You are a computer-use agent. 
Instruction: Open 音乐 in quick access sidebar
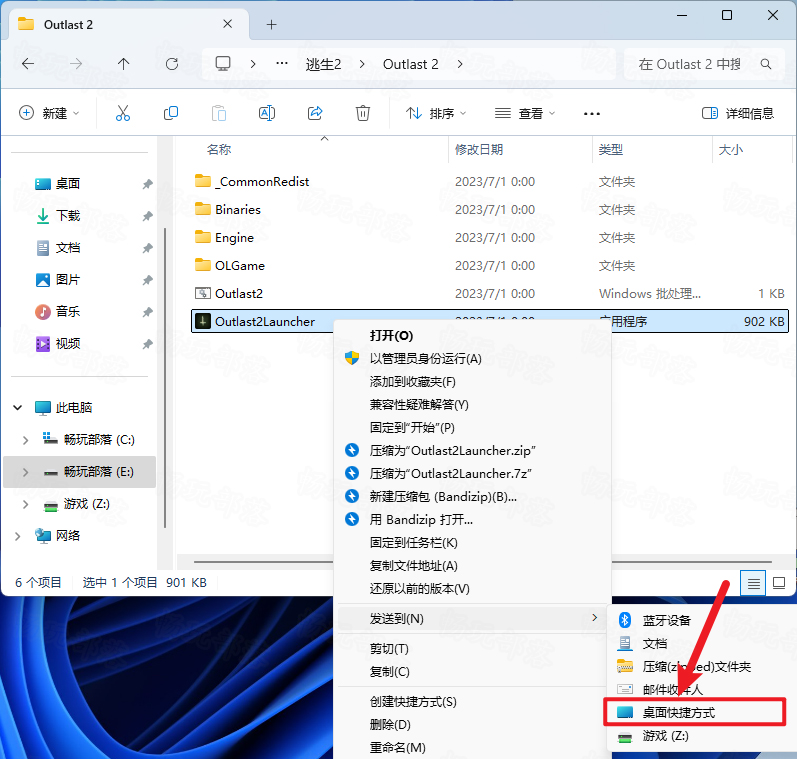(67, 311)
